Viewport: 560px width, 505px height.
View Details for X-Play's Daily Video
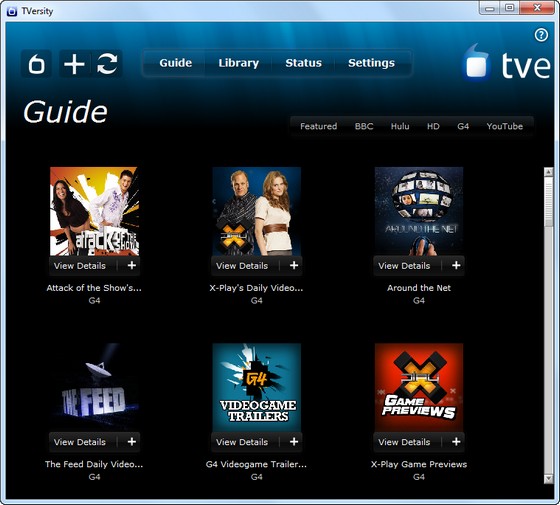242,266
